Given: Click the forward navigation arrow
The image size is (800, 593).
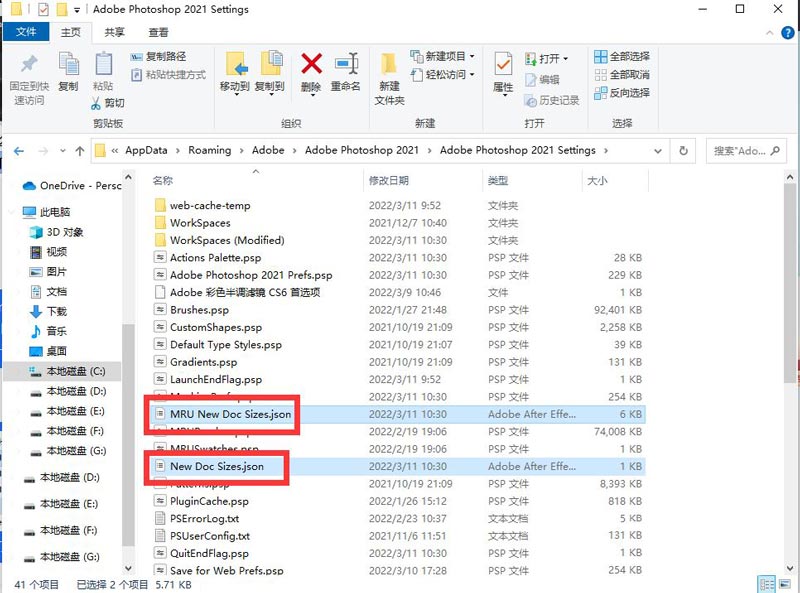Looking at the screenshot, I should (43, 151).
